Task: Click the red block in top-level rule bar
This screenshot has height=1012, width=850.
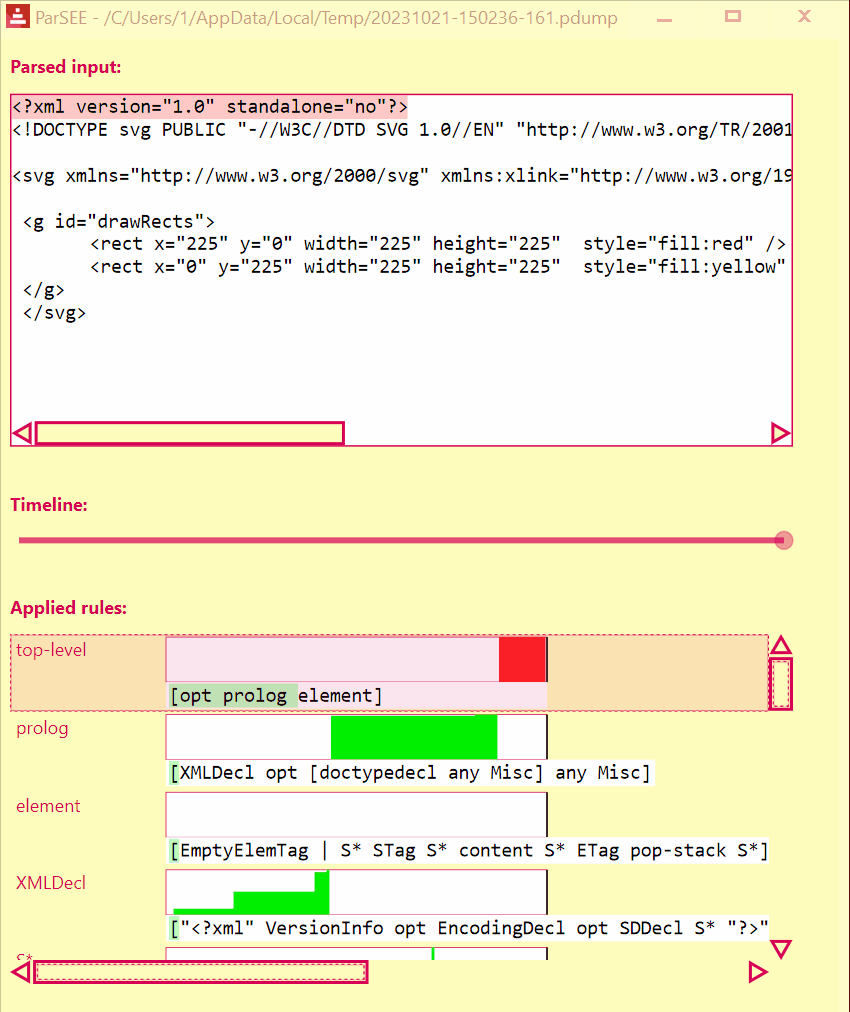Action: (522, 659)
